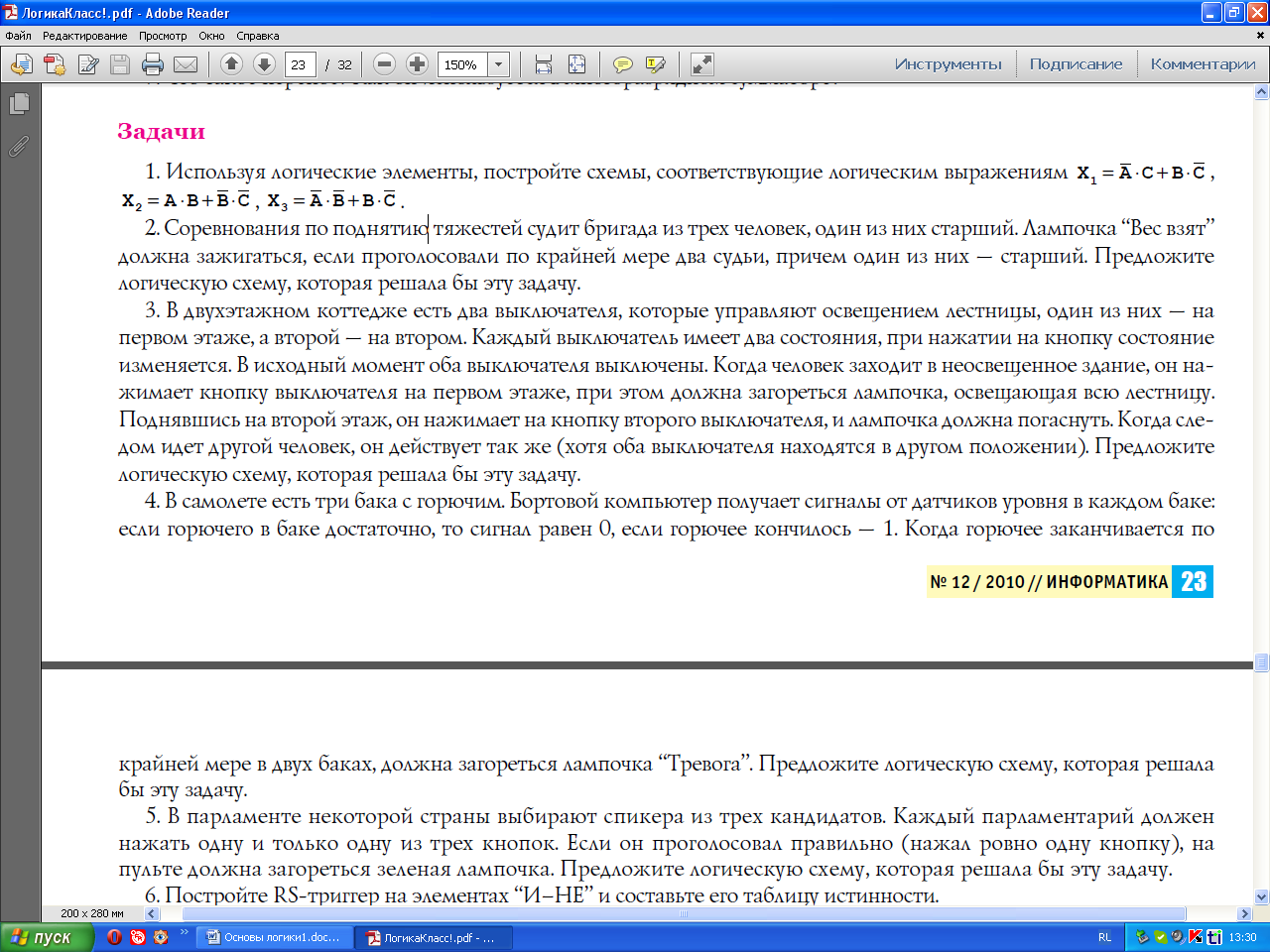
Task: Open the Attachments paperclip panel
Action: tap(19, 147)
